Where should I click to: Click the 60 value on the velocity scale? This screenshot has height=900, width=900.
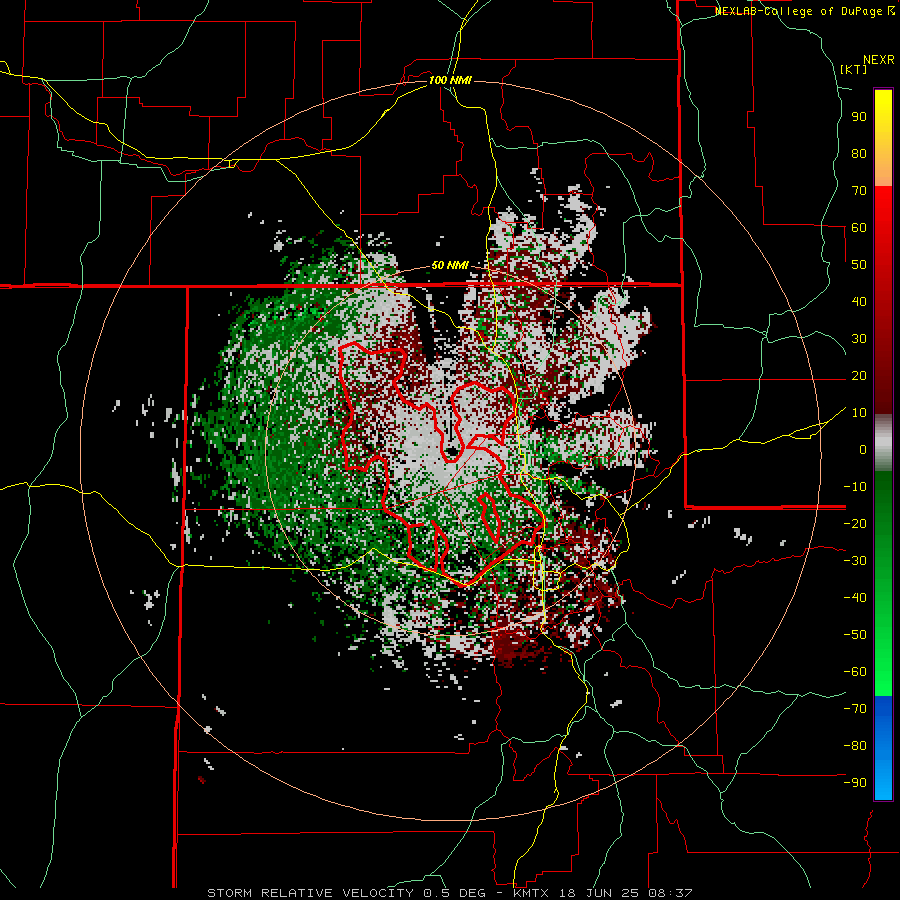(859, 227)
